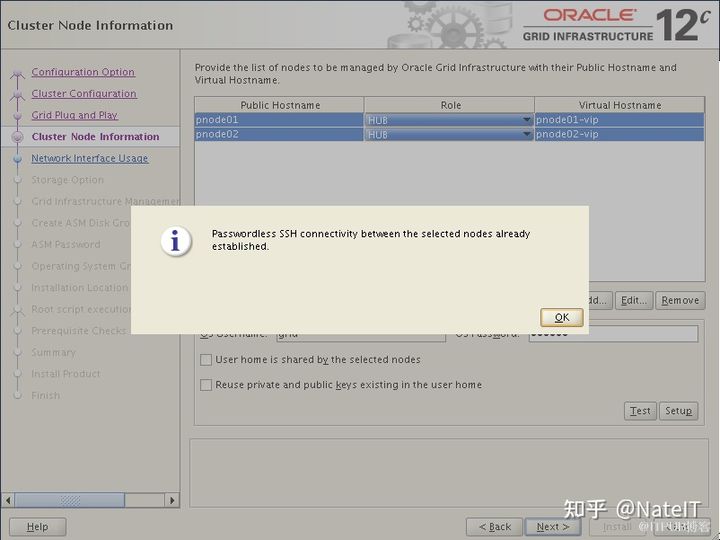Click the Cluster Node Information step marker icon
The image size is (720, 540).
pos(17,137)
